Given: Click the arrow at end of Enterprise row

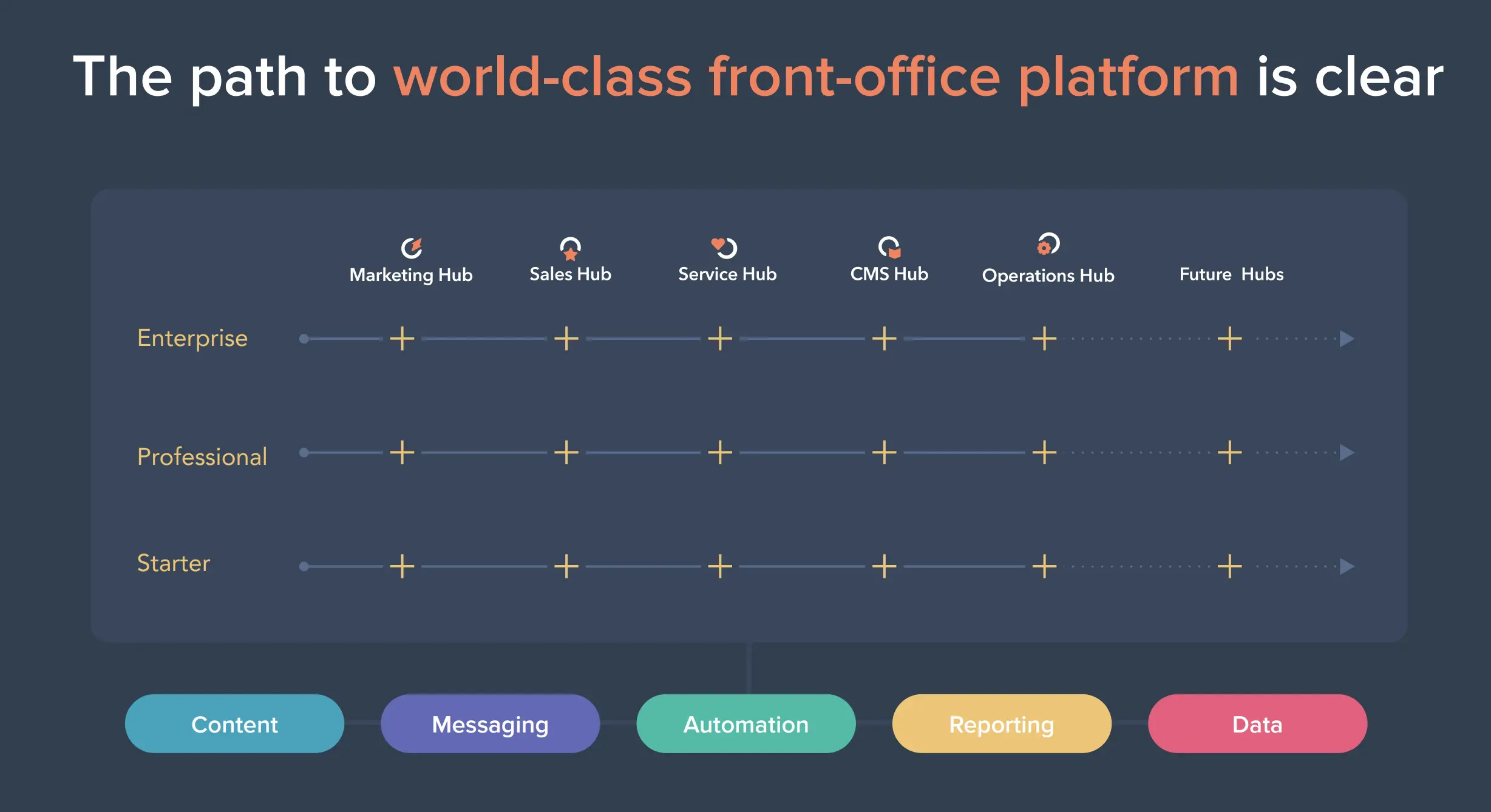Looking at the screenshot, I should (x=1347, y=339).
